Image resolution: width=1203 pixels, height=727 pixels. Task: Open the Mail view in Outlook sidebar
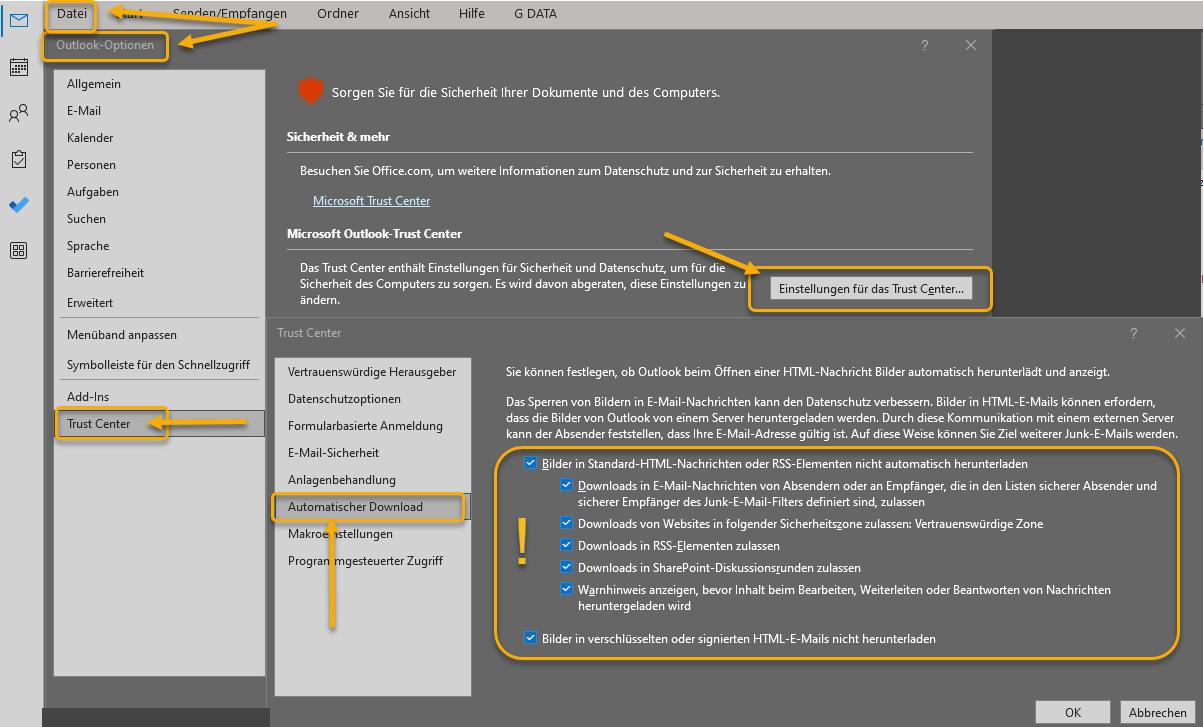18,20
